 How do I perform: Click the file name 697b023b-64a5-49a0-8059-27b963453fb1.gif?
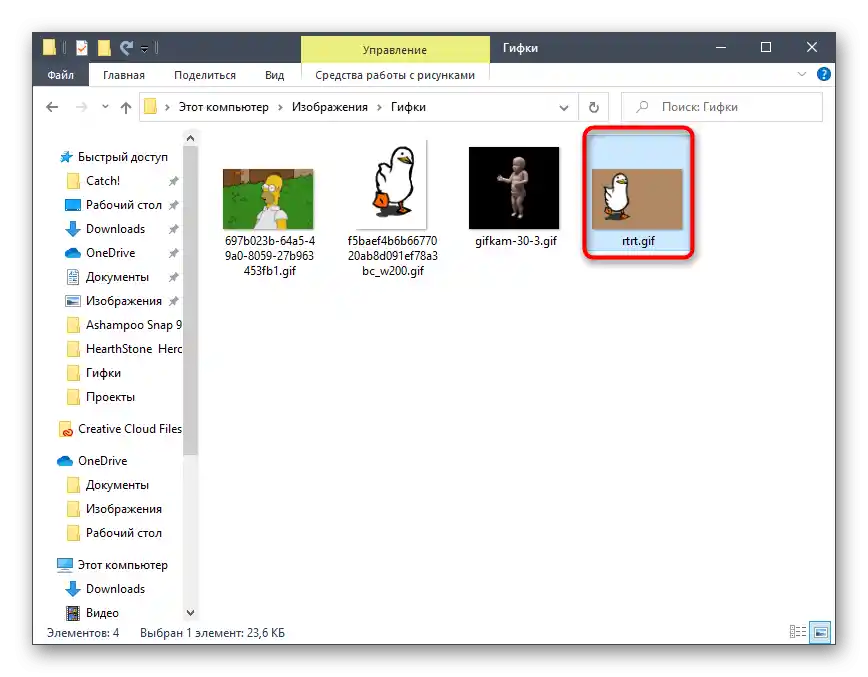click(x=270, y=256)
